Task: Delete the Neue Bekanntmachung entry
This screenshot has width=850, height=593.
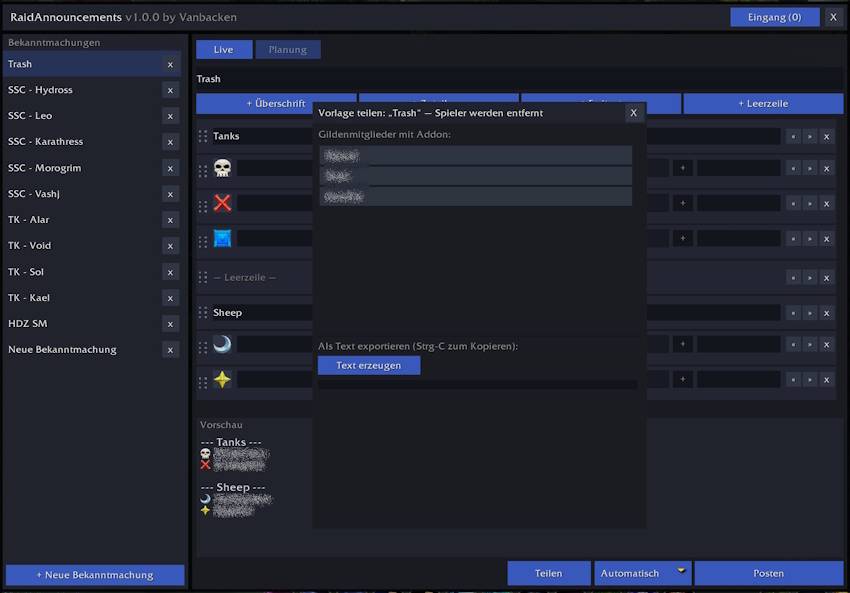Action: click(x=170, y=350)
